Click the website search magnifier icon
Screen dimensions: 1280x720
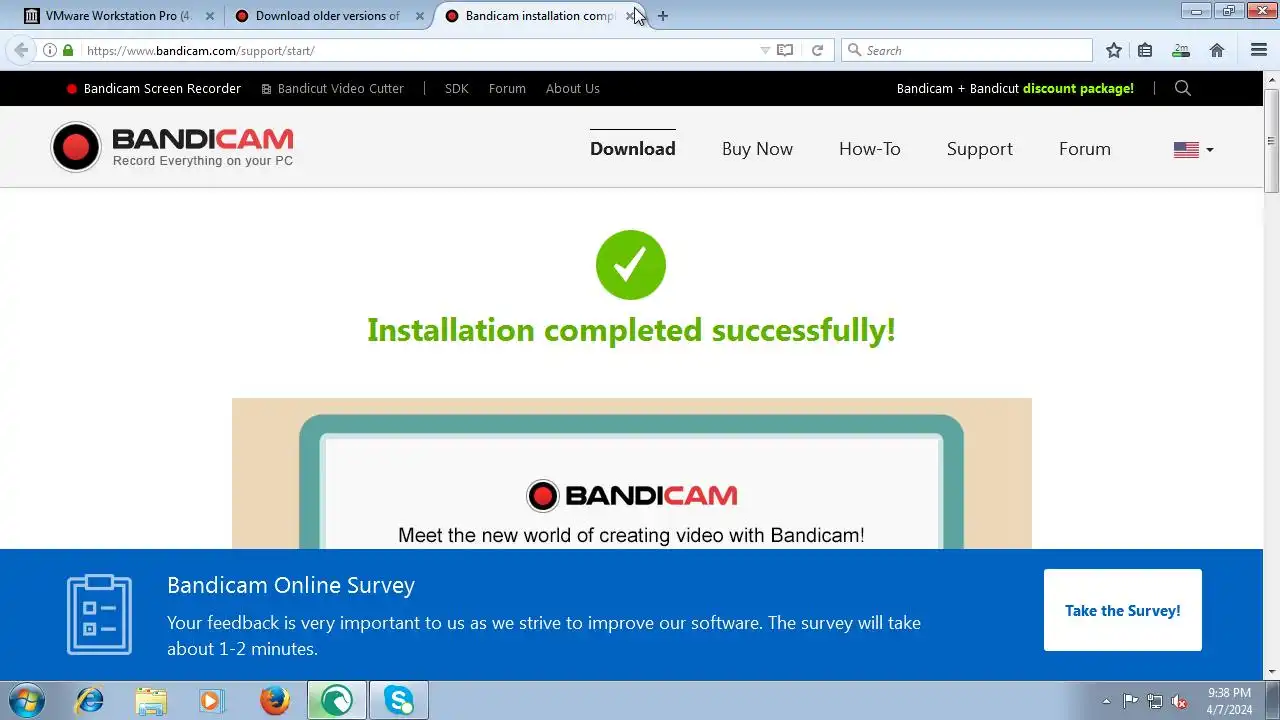click(1183, 88)
